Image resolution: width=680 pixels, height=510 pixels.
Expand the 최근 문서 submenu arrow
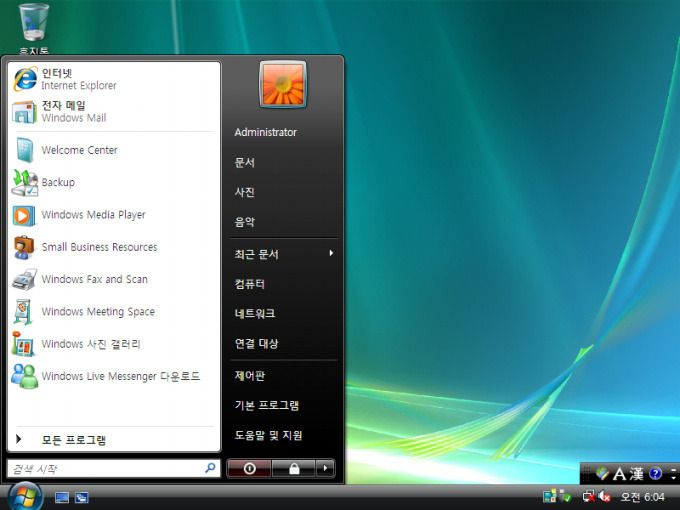click(x=331, y=253)
